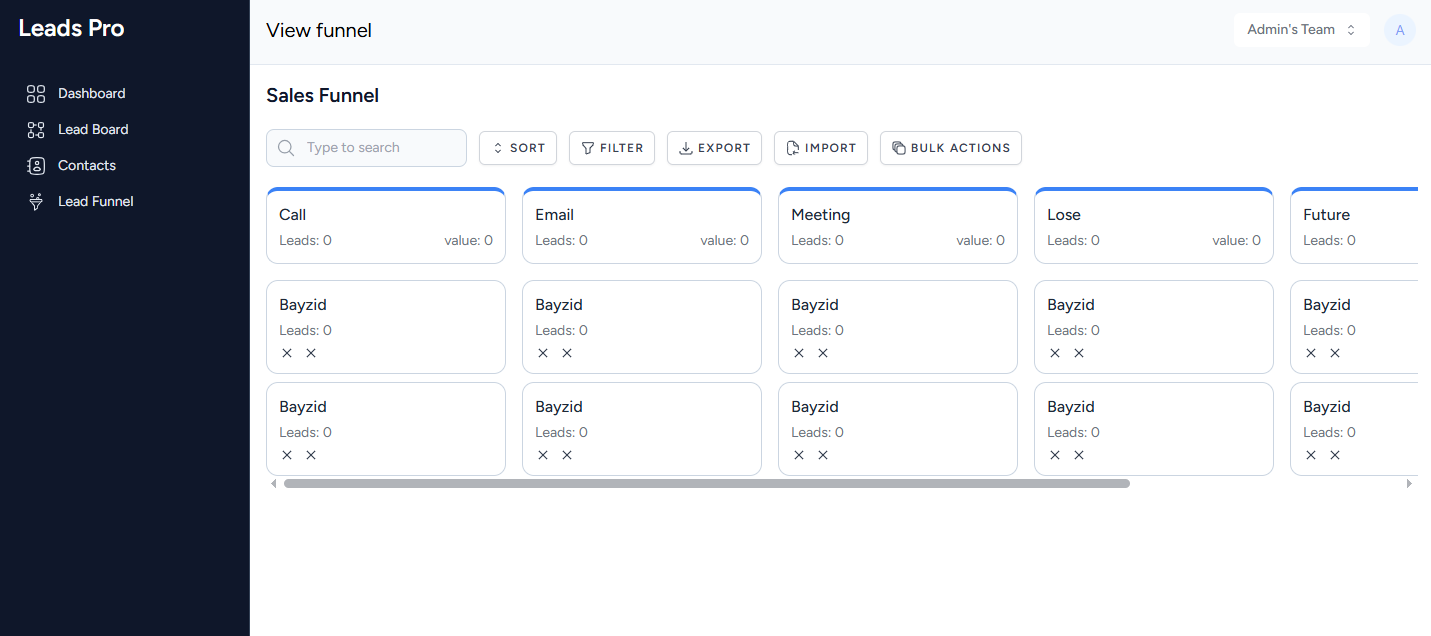Click the right X icon on the lower Bayzid card under Lose
The width and height of the screenshot is (1431, 636).
coord(1079,455)
